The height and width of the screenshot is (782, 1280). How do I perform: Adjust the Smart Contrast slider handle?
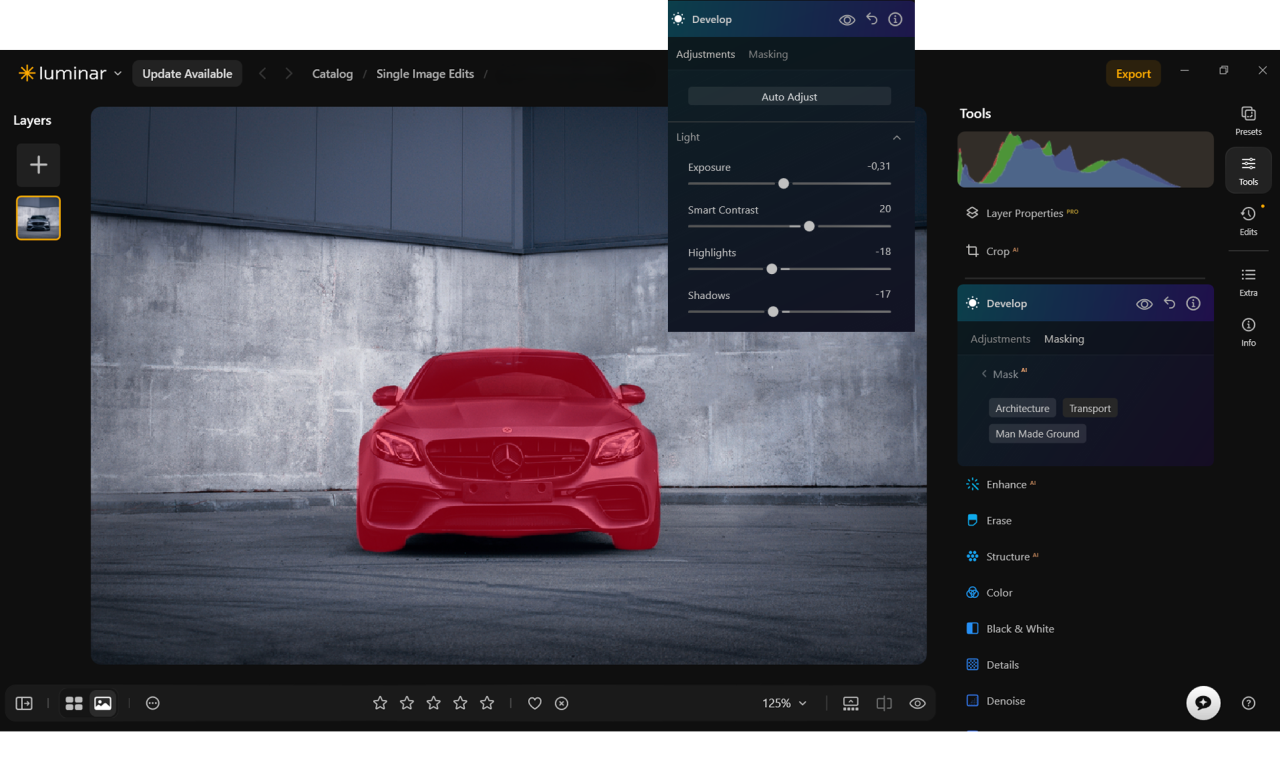(809, 226)
